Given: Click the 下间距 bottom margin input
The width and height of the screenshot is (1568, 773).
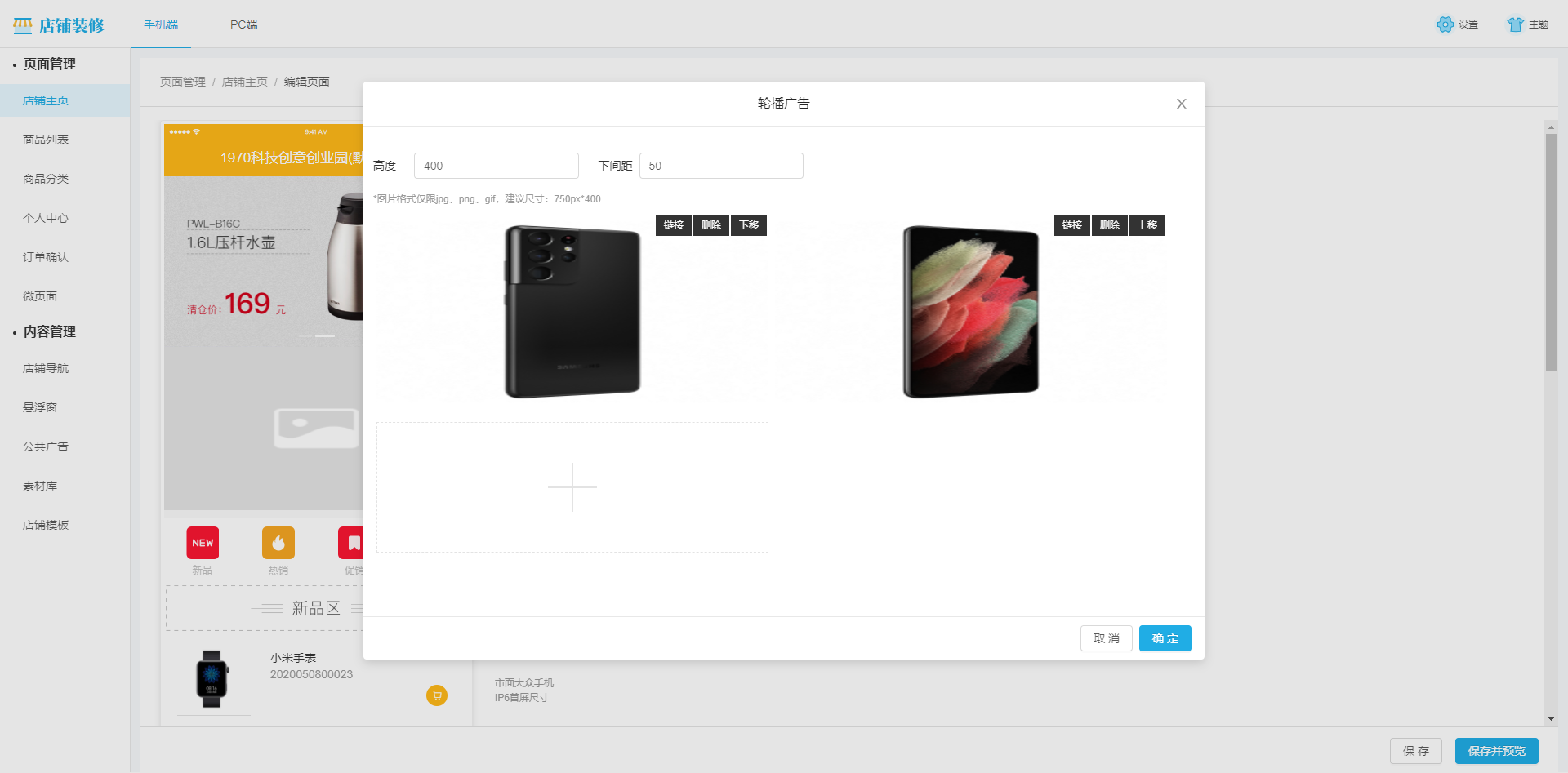Looking at the screenshot, I should coord(720,166).
